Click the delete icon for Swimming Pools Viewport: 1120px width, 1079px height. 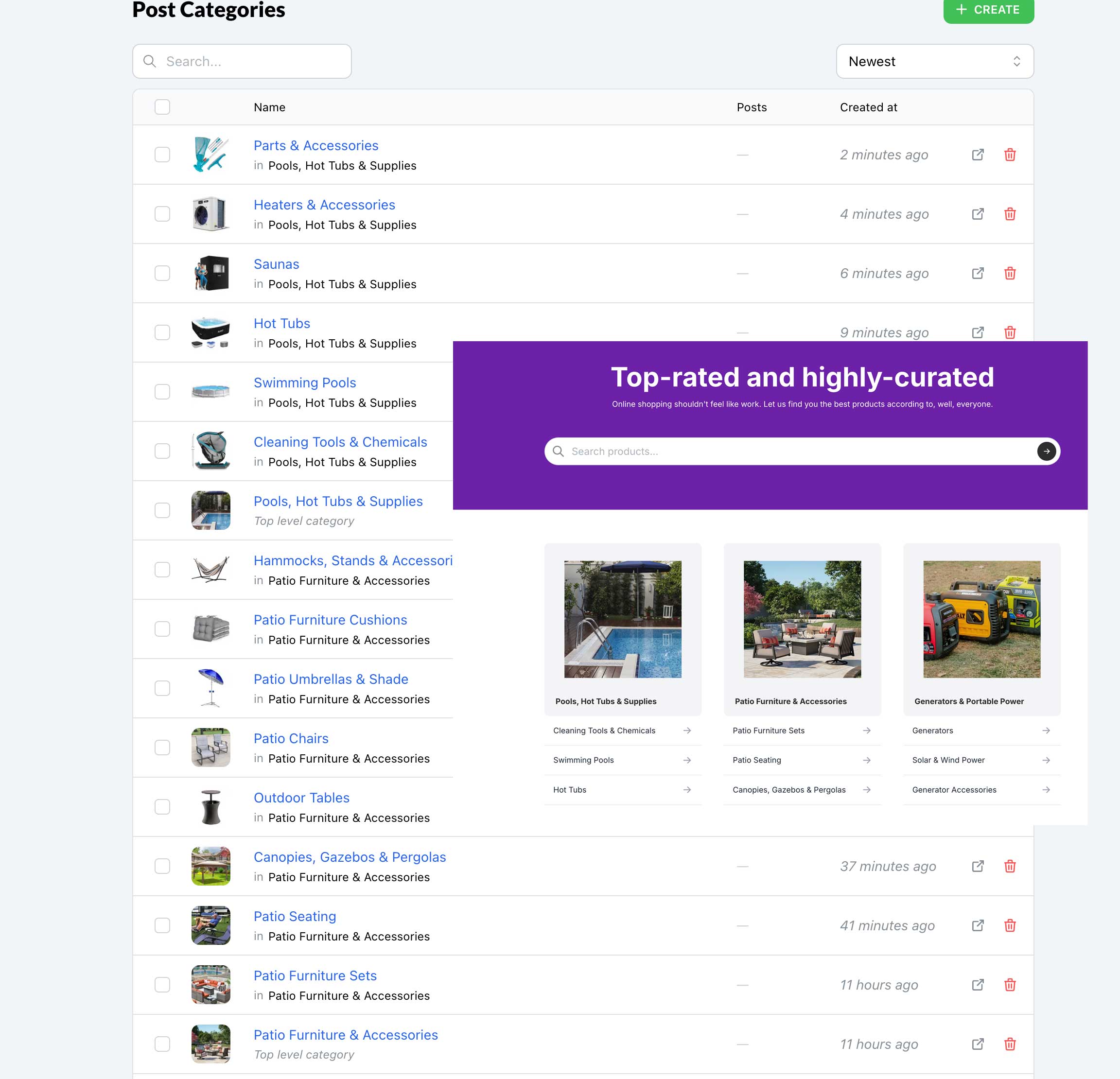tap(1010, 390)
